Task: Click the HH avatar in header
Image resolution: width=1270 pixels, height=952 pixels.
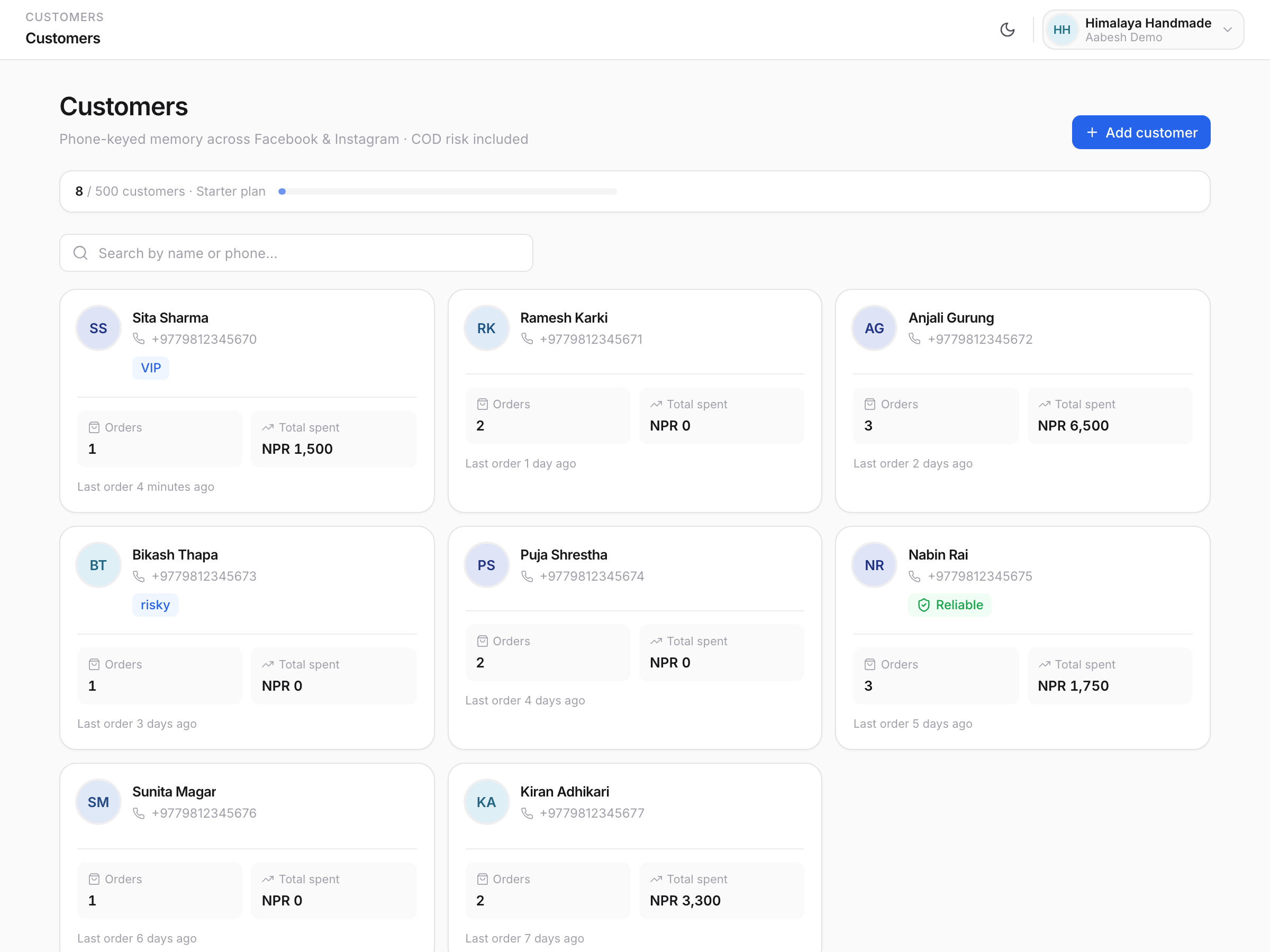Action: (x=1062, y=30)
